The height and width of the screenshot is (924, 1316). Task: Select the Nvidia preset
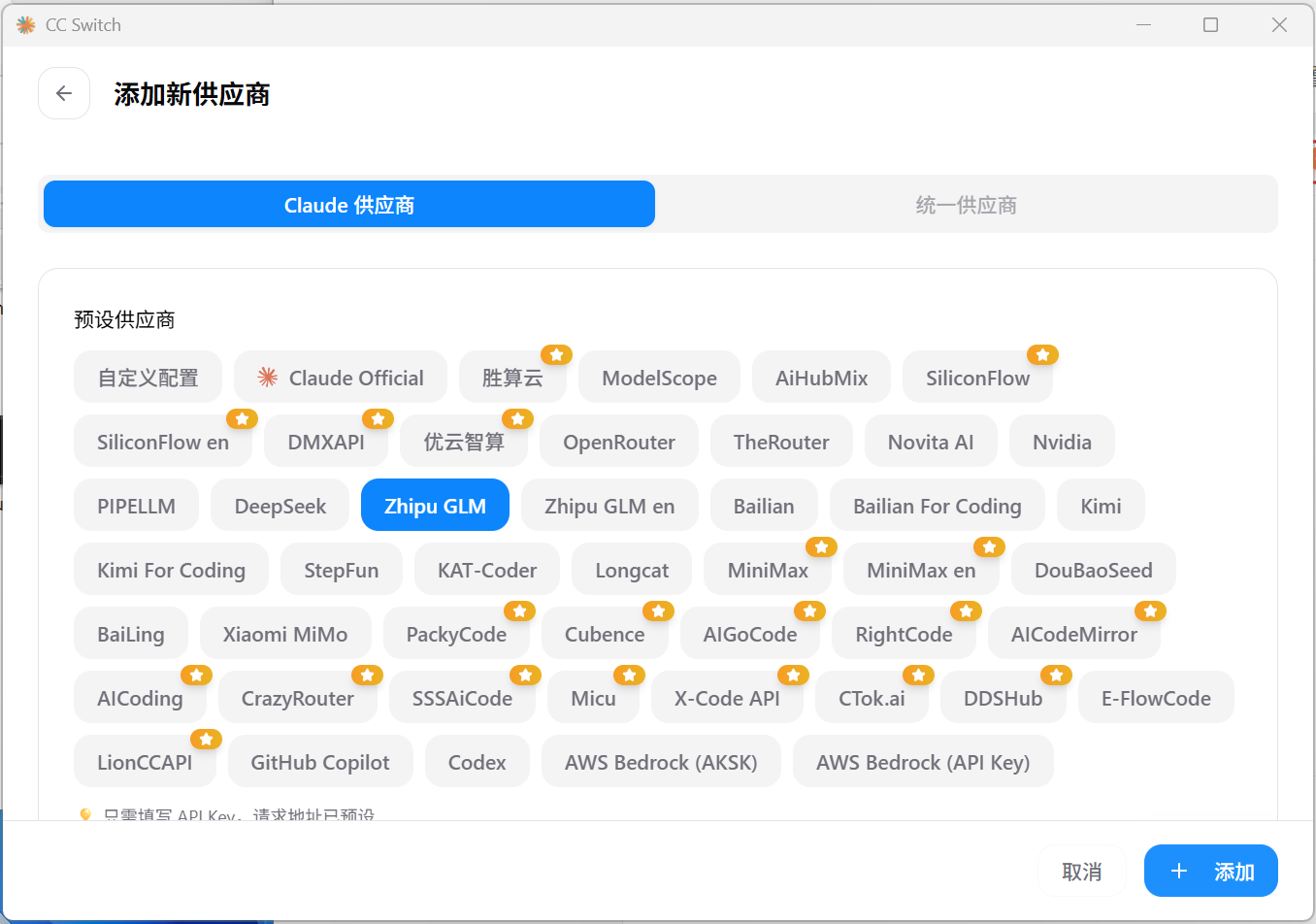(x=1062, y=441)
